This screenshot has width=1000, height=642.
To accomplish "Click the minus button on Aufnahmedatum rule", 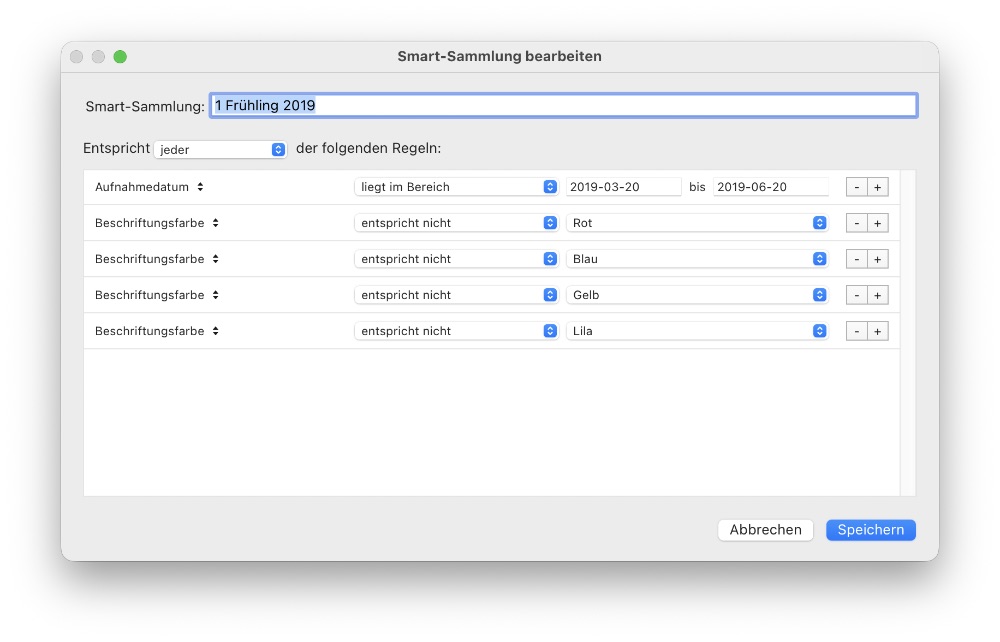I will point(857,187).
